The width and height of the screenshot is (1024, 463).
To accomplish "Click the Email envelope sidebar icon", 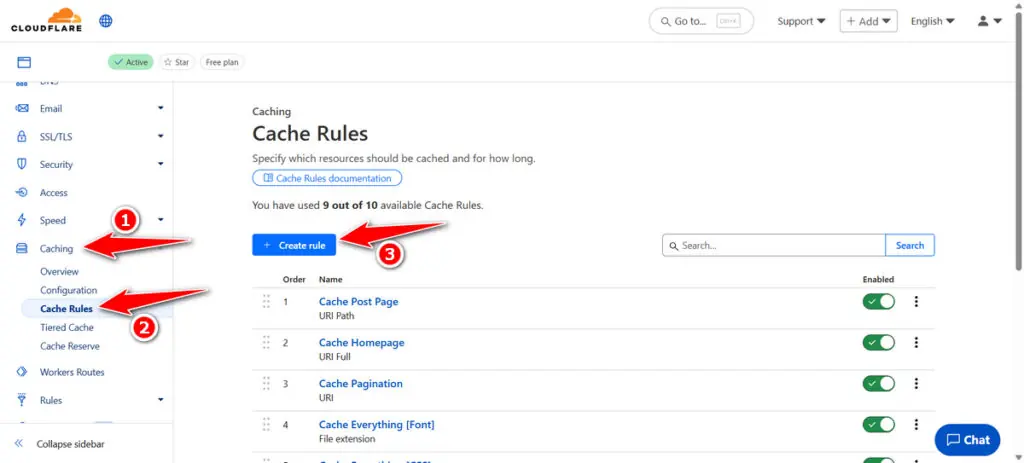I will click(22, 108).
